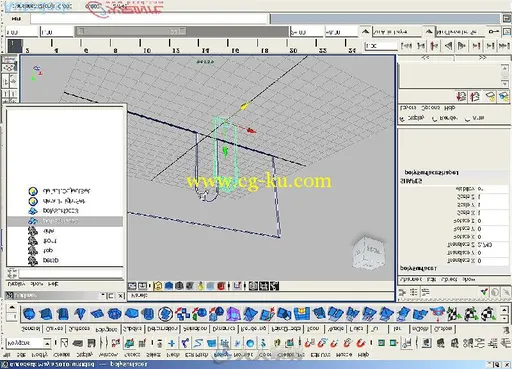Viewport: 512px width, 369px height.
Task: Click the red cube icon in viewport toolbar
Action: 221,286
